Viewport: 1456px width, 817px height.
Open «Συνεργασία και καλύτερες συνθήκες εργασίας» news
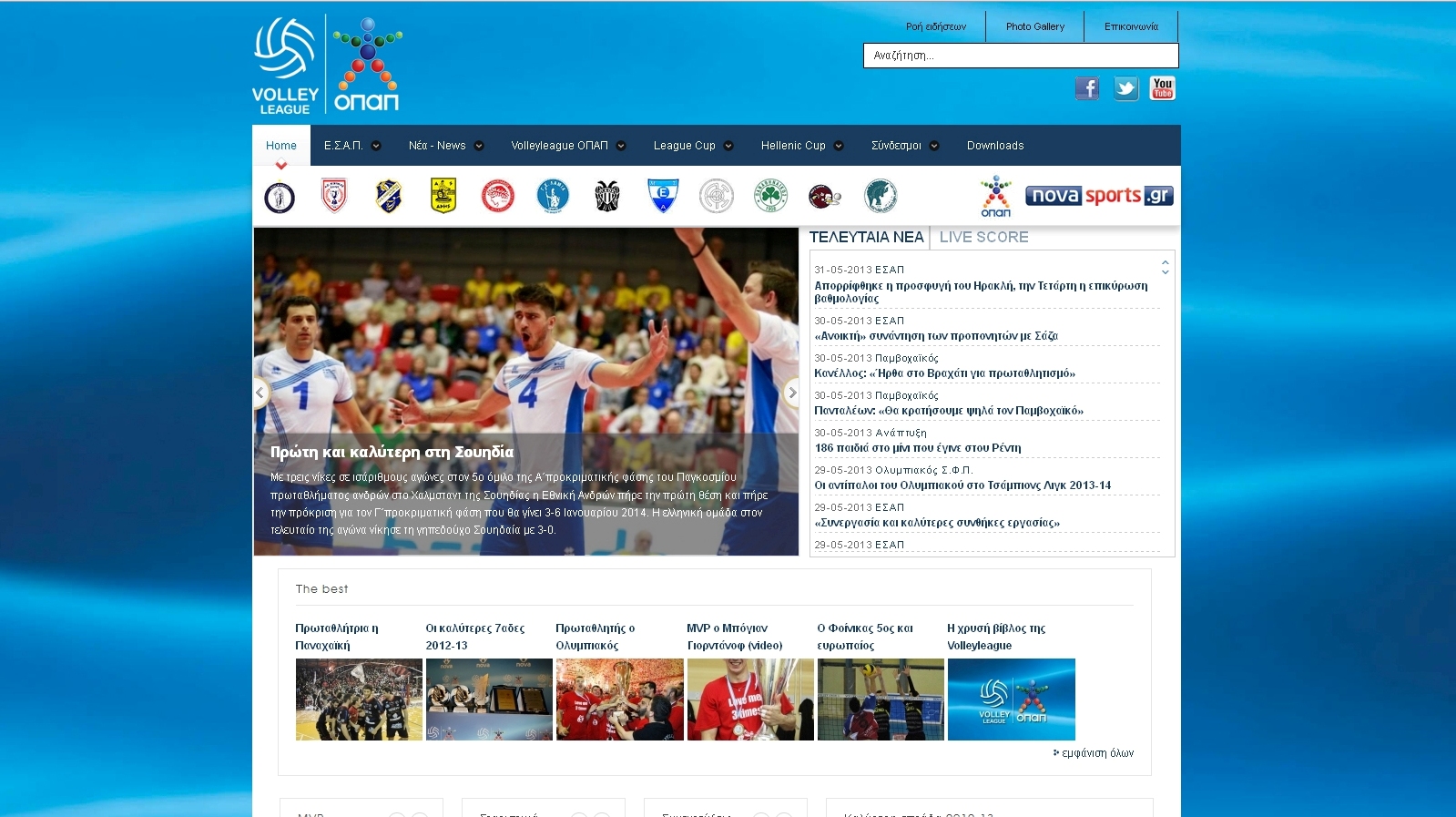point(937,523)
